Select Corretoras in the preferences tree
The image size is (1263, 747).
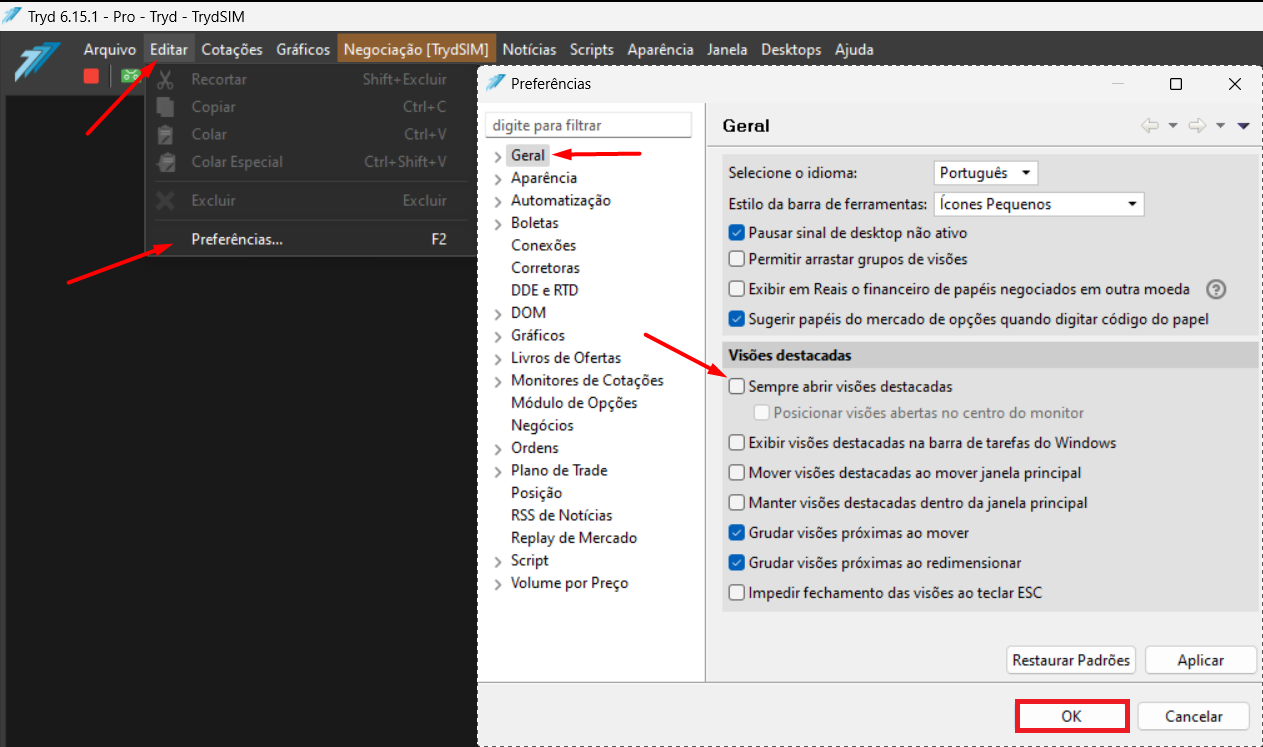[545, 268]
